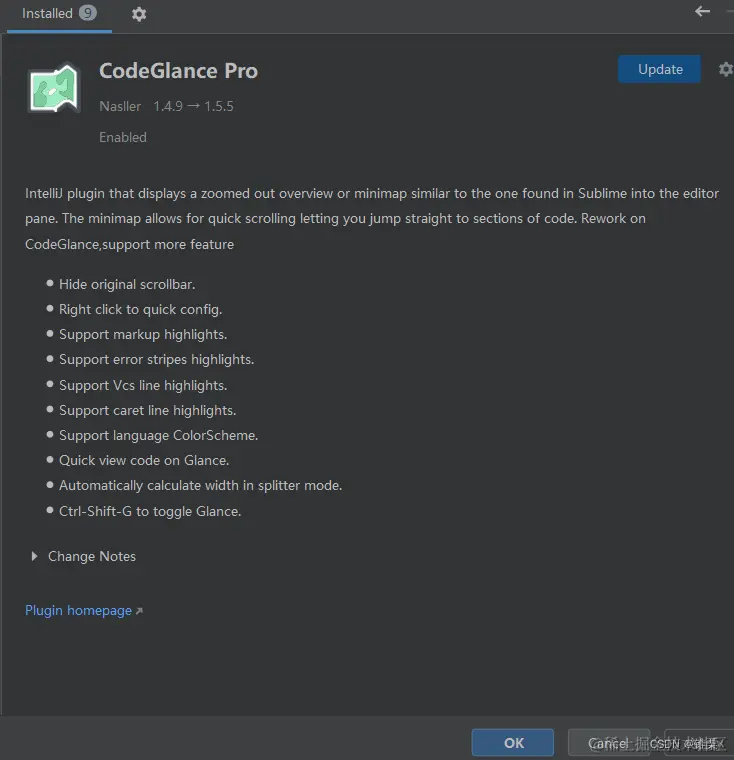Screen dimensions: 734x760
Task: Open the manage plugins gear menu beside Installed
Action: (139, 14)
